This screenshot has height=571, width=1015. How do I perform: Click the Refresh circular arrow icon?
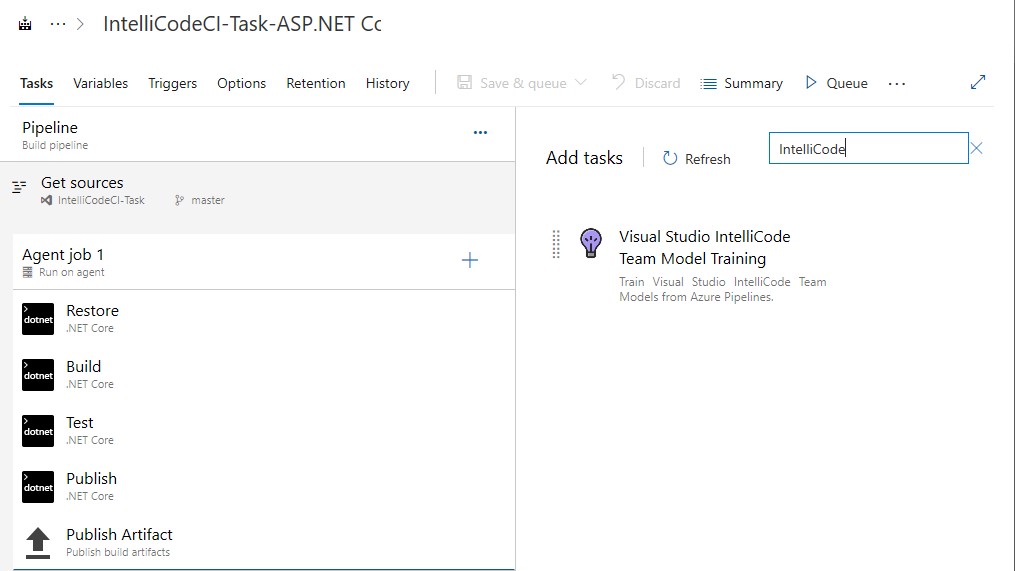tap(670, 158)
